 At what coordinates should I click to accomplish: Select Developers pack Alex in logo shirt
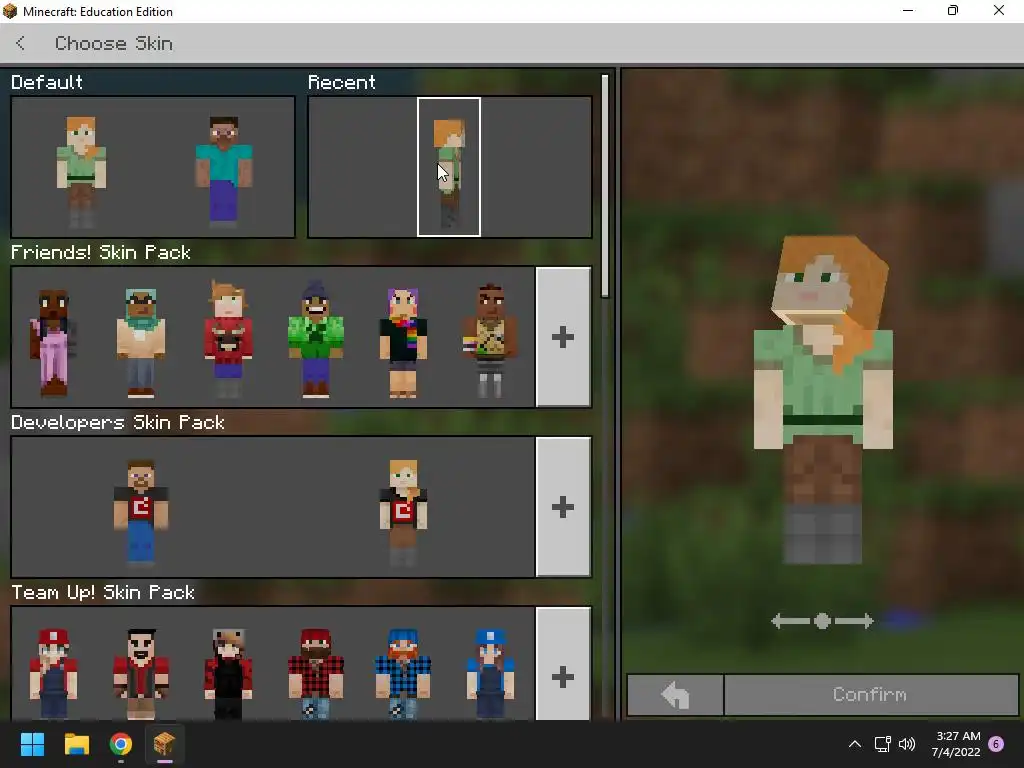[403, 511]
